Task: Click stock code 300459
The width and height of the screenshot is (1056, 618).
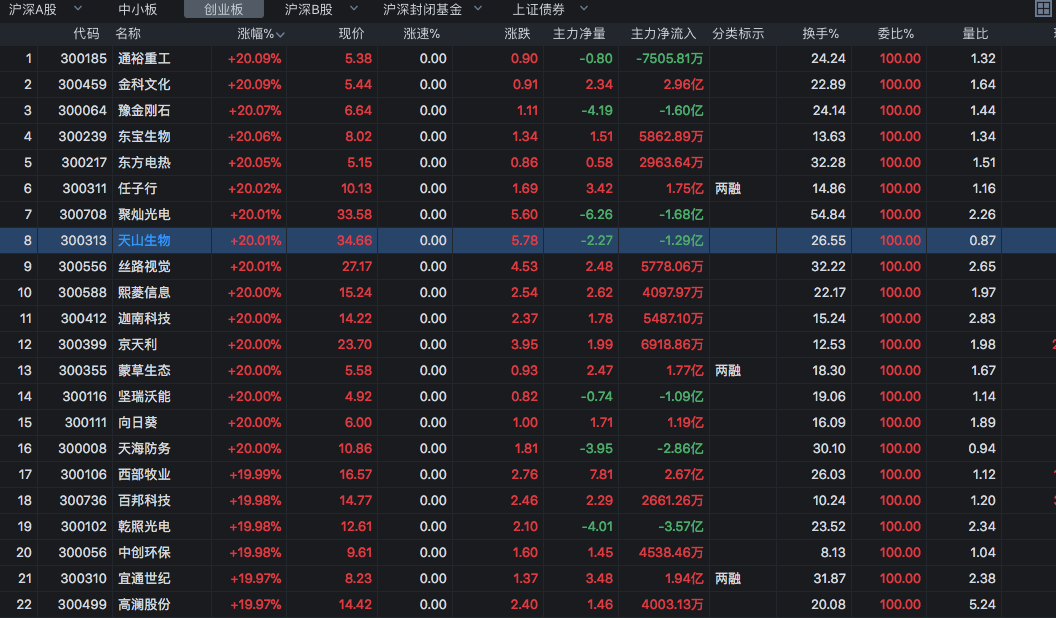Action: 82,85
